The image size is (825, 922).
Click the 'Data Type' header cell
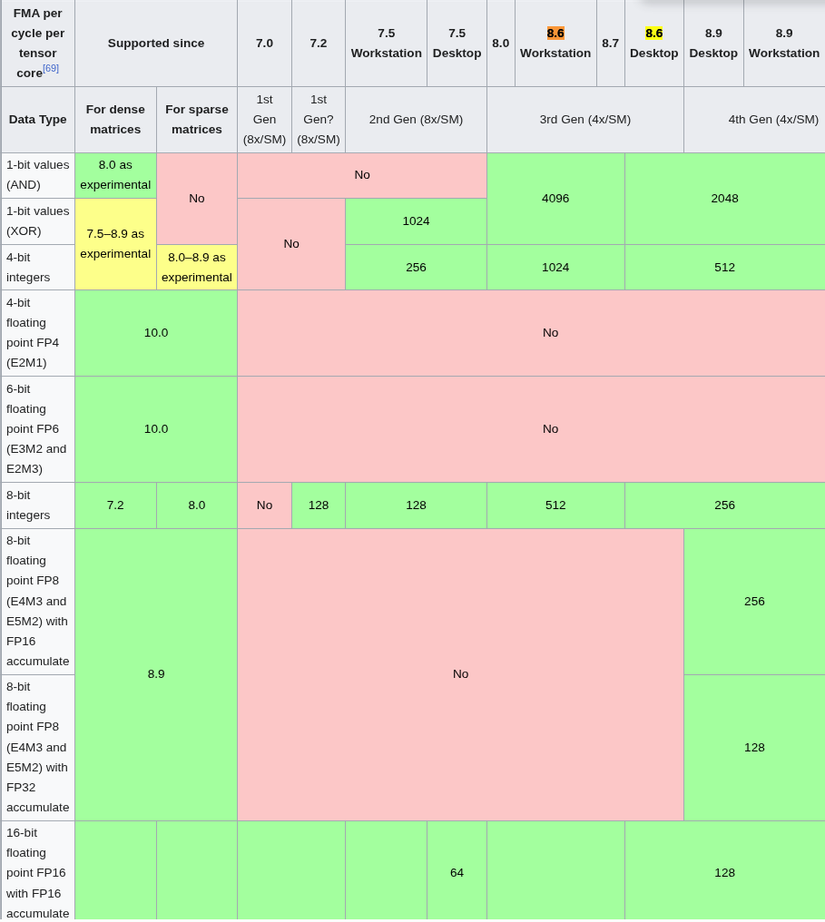pos(38,119)
